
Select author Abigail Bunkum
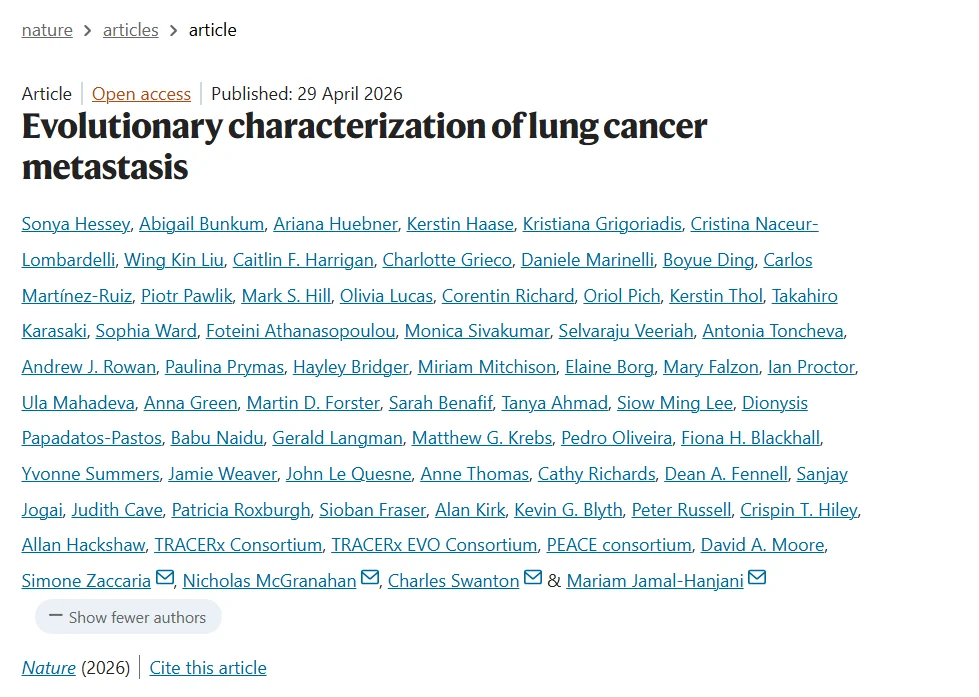point(202,224)
